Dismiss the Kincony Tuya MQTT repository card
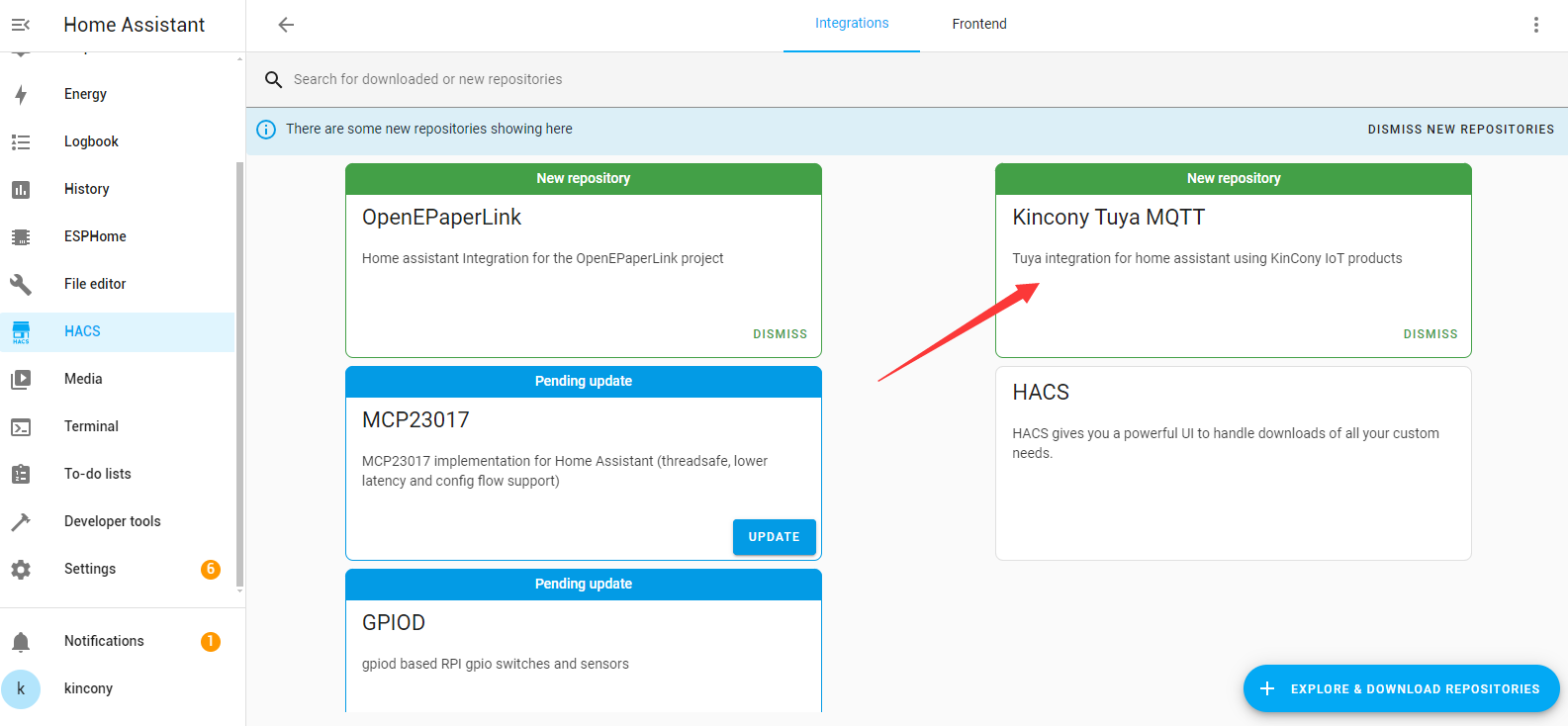Viewport: 1568px width, 726px height. [1430, 334]
